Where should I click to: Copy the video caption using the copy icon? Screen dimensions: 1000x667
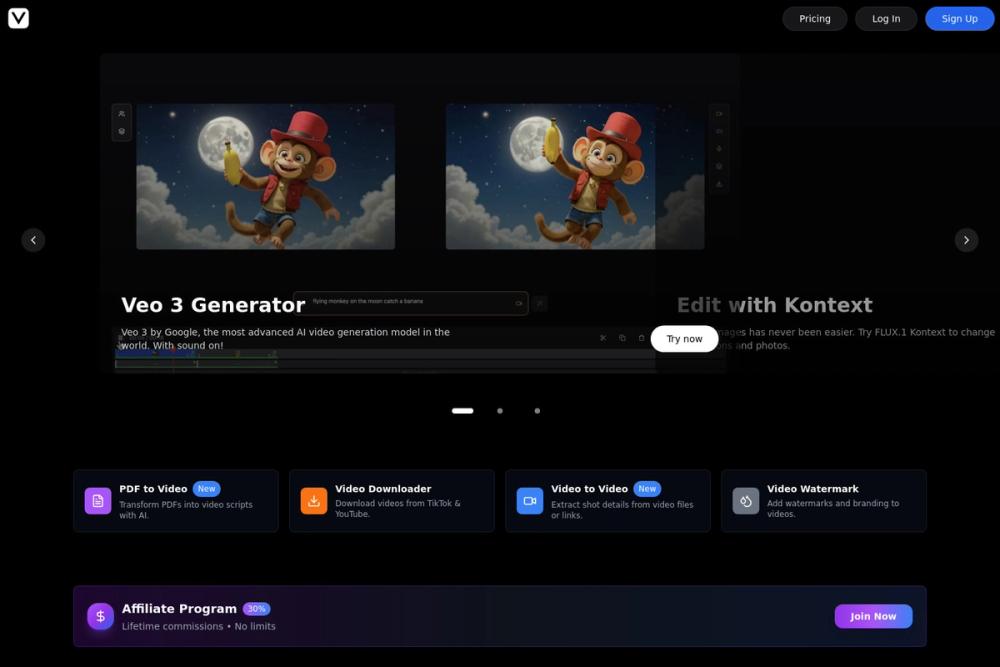click(621, 338)
